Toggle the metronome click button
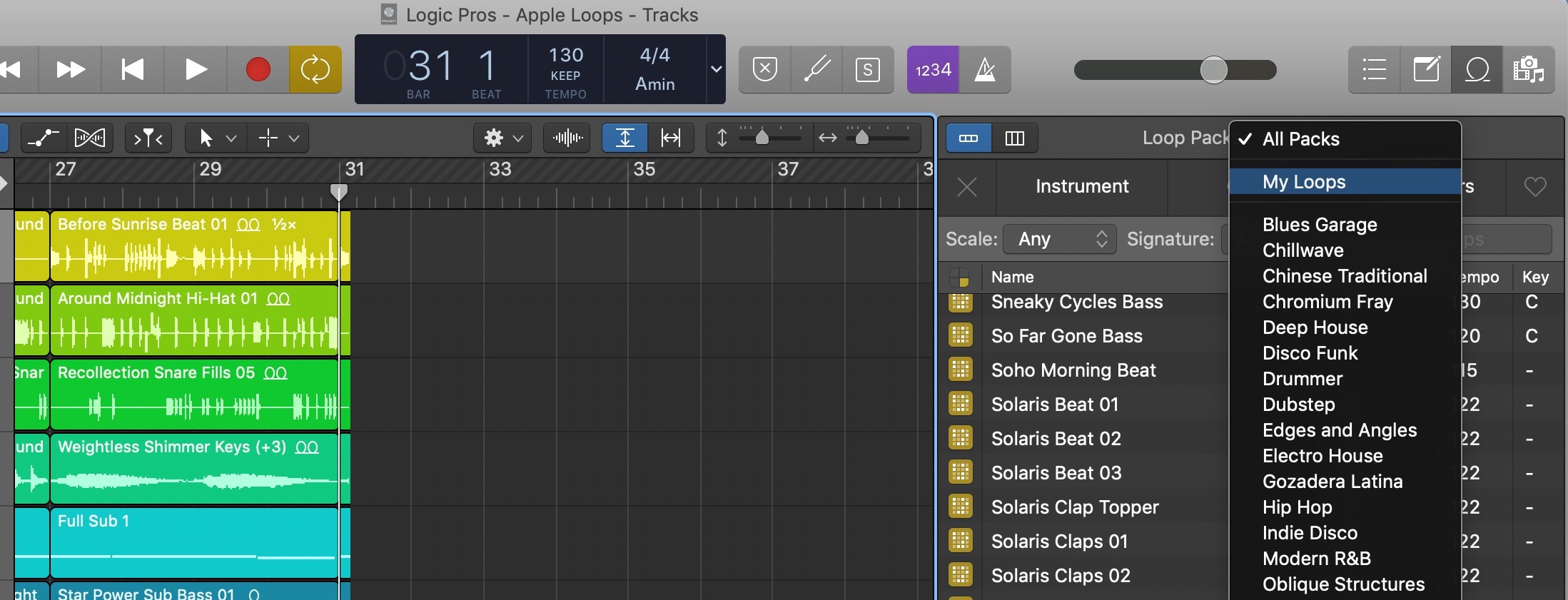This screenshot has width=1568, height=600. point(985,70)
